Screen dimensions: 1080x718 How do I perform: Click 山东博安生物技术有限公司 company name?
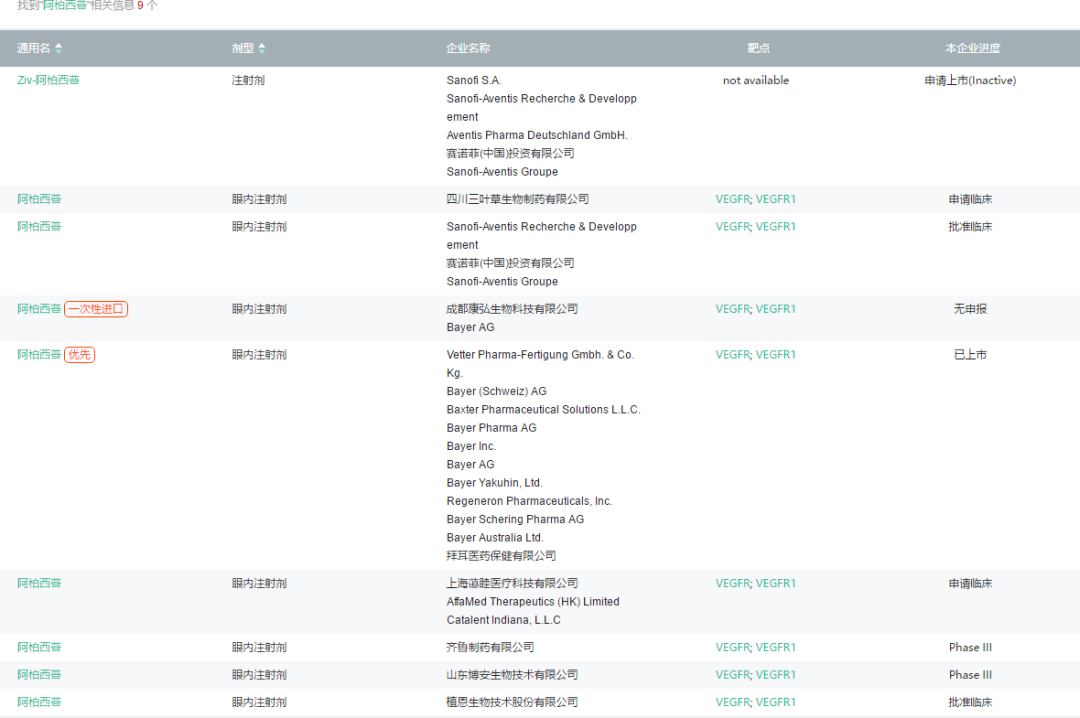tap(512, 675)
